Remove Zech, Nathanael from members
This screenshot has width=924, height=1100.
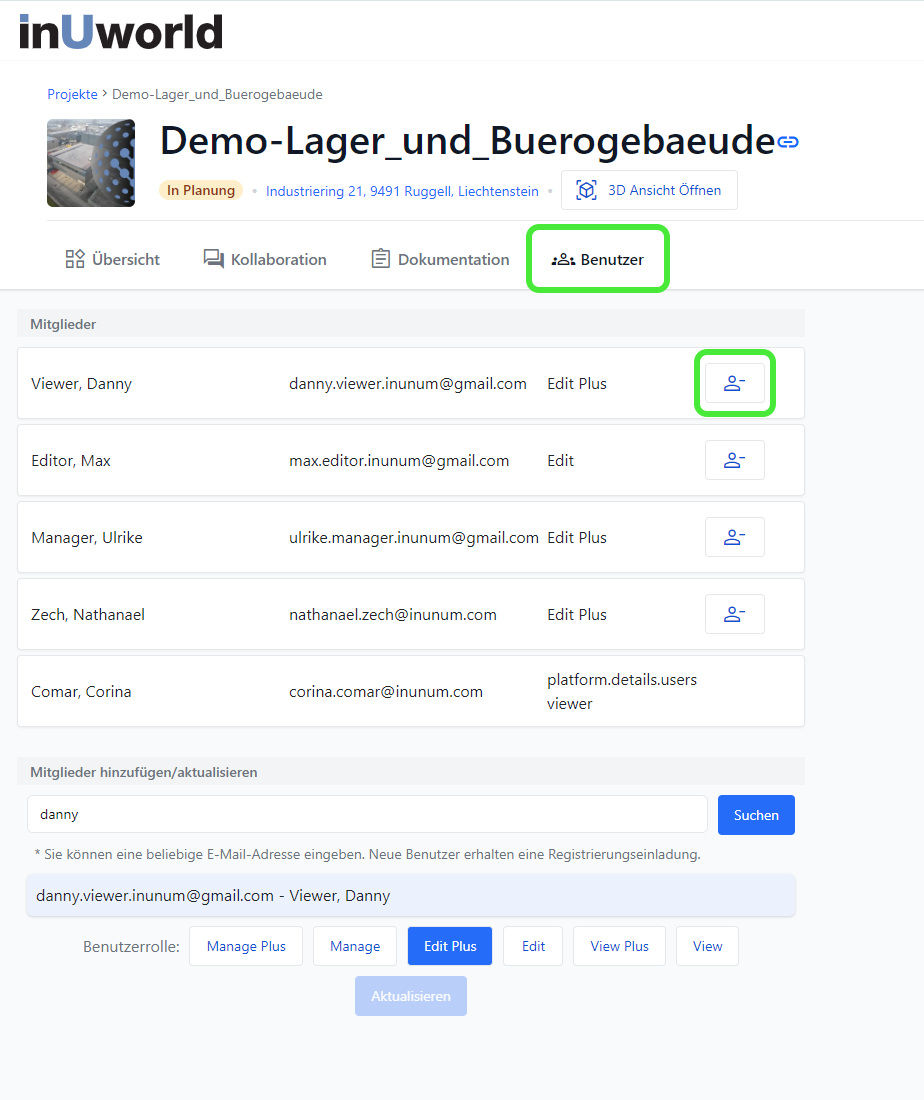click(734, 614)
